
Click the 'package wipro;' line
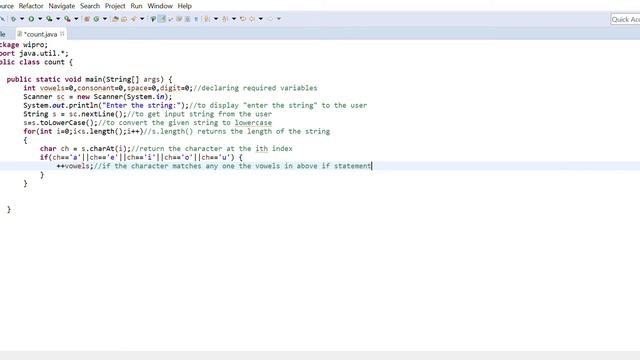pos(24,45)
